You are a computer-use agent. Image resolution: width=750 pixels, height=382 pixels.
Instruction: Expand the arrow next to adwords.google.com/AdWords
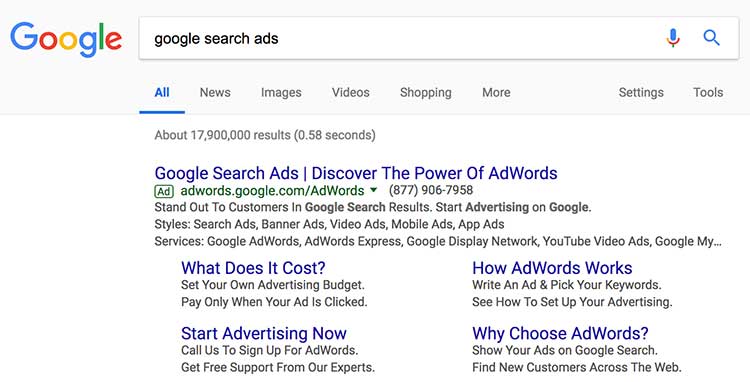point(374,190)
